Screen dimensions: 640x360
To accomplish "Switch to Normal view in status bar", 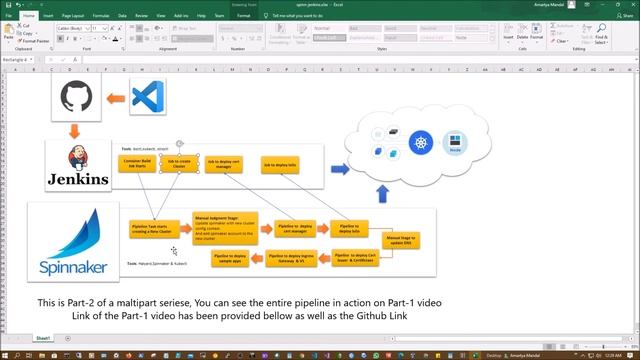I will pos(550,347).
